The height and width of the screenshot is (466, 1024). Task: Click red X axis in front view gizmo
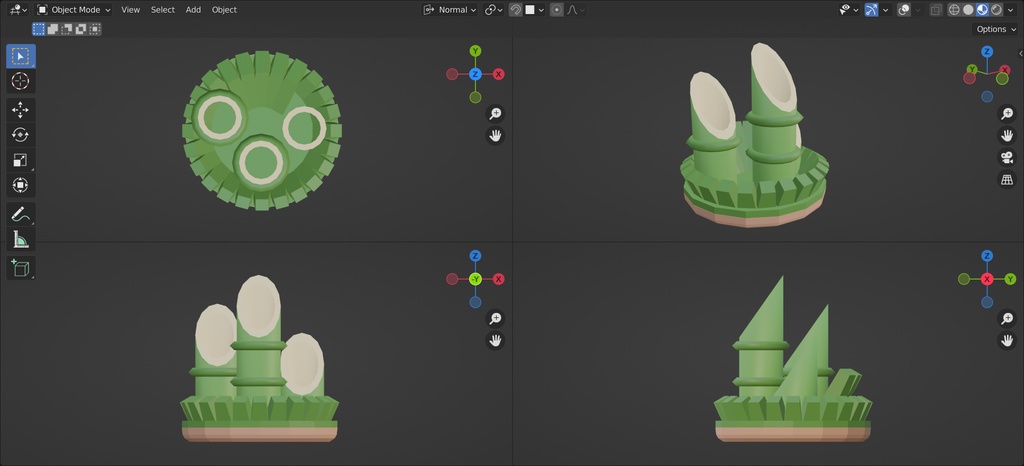498,279
